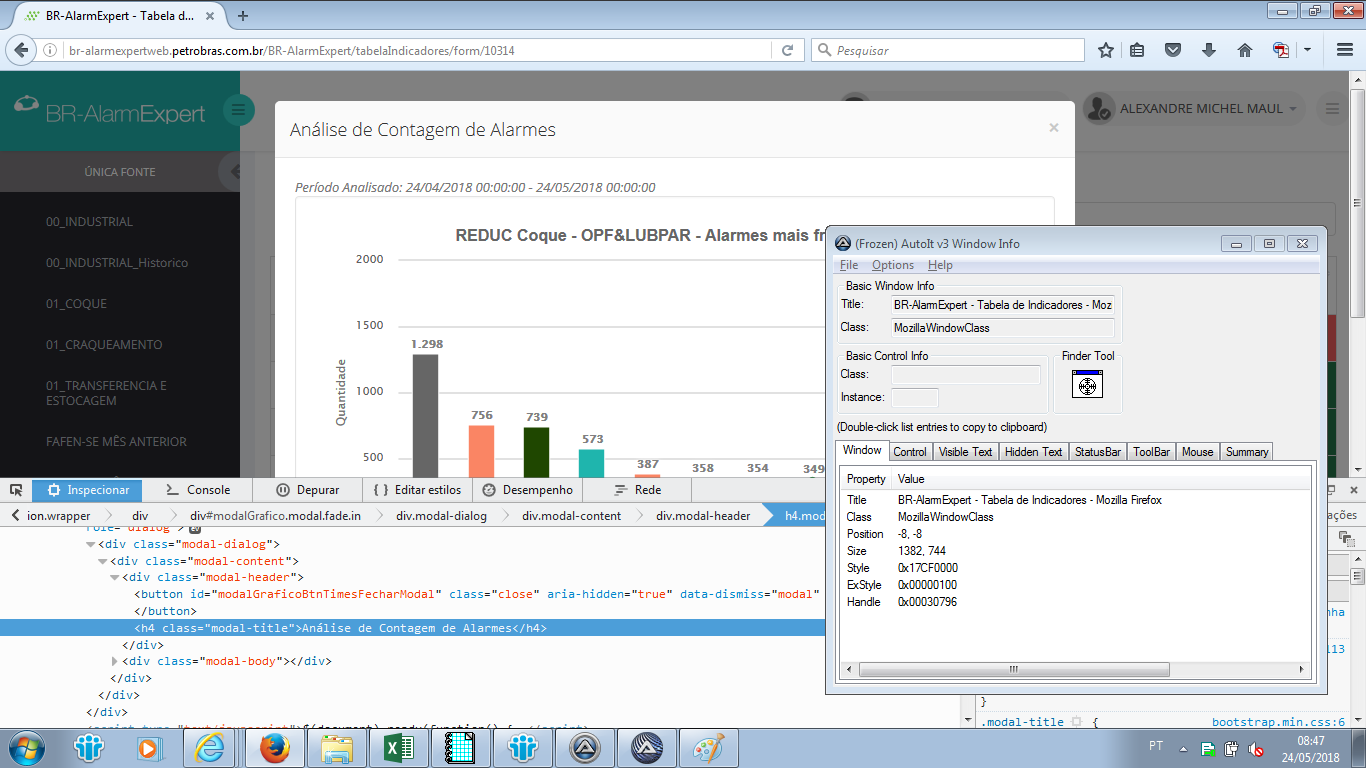Collapse the ÚNICA FONTE sidebar arrow
1366x768 pixels.
[x=232, y=172]
